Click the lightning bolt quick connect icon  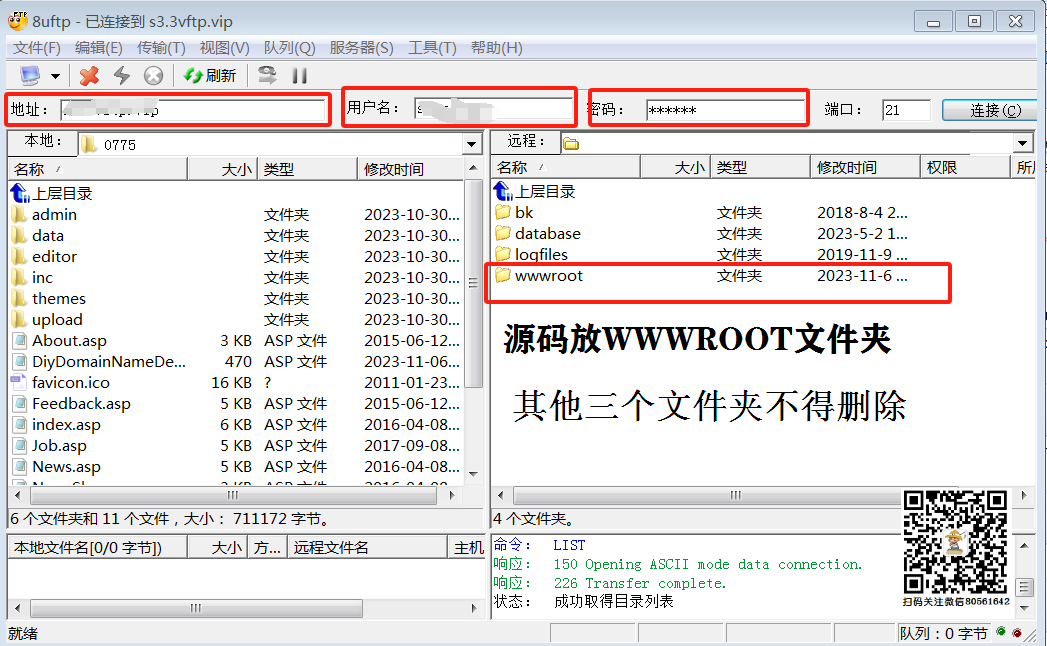(121, 75)
